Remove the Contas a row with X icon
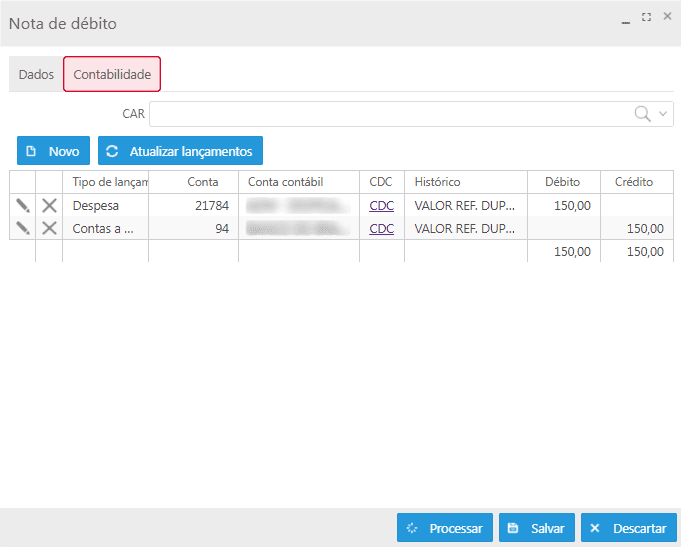The width and height of the screenshot is (681, 547). pos(49,228)
